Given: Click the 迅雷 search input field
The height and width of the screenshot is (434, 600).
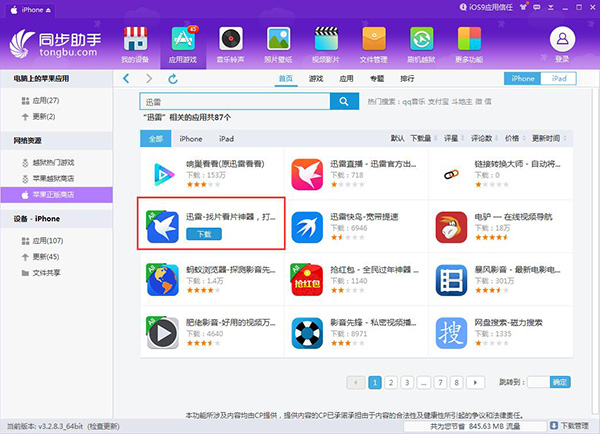Looking at the screenshot, I should pos(235,101).
